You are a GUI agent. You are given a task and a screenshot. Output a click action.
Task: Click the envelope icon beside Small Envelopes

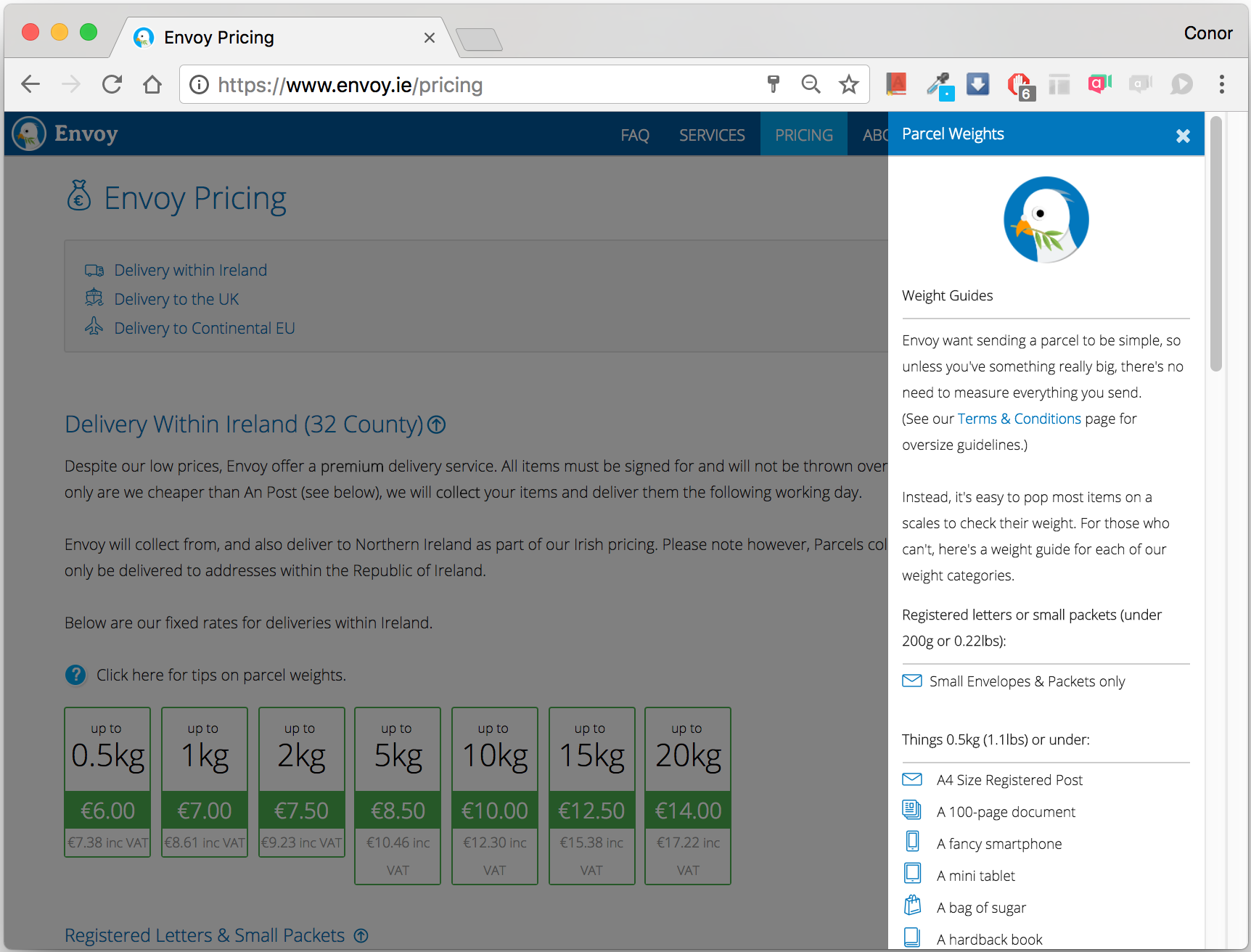click(911, 681)
